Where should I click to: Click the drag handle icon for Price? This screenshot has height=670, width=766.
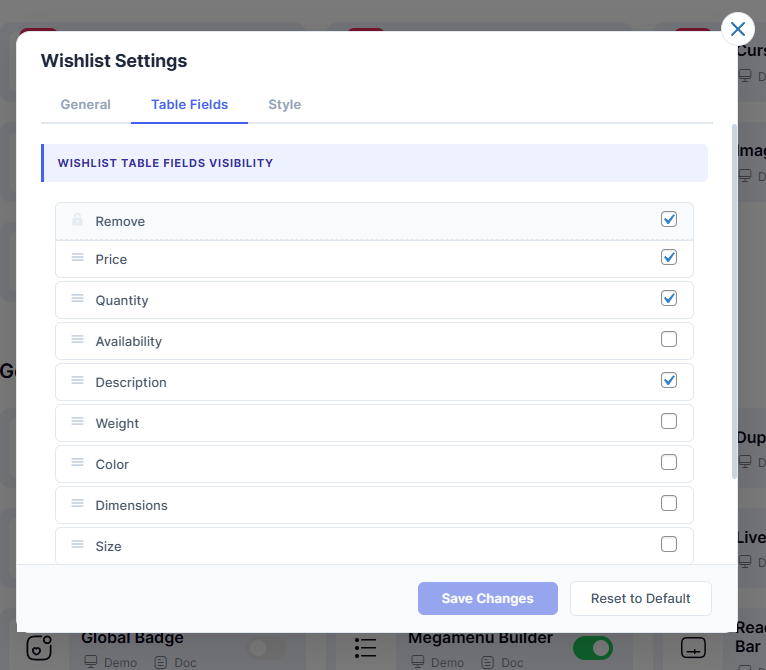coord(77,258)
